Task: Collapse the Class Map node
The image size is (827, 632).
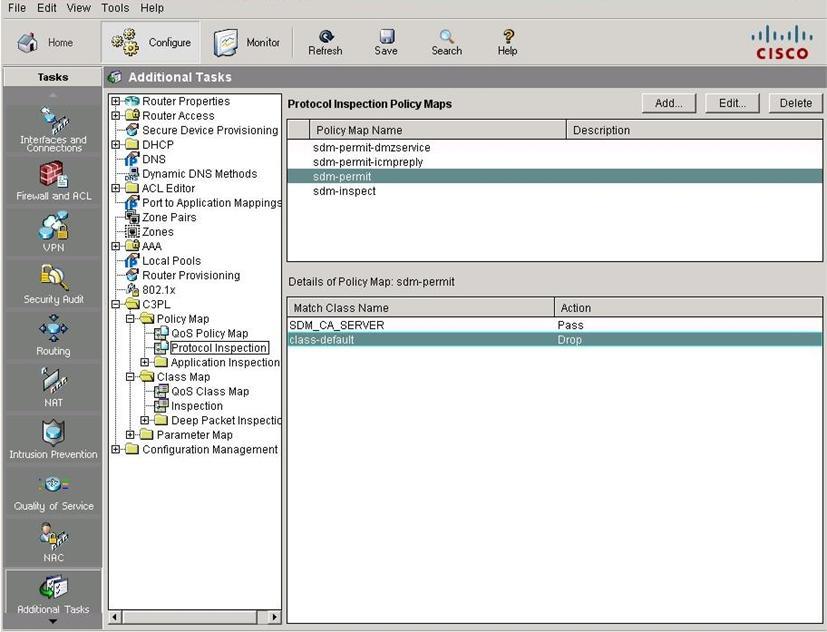Action: pos(130,377)
